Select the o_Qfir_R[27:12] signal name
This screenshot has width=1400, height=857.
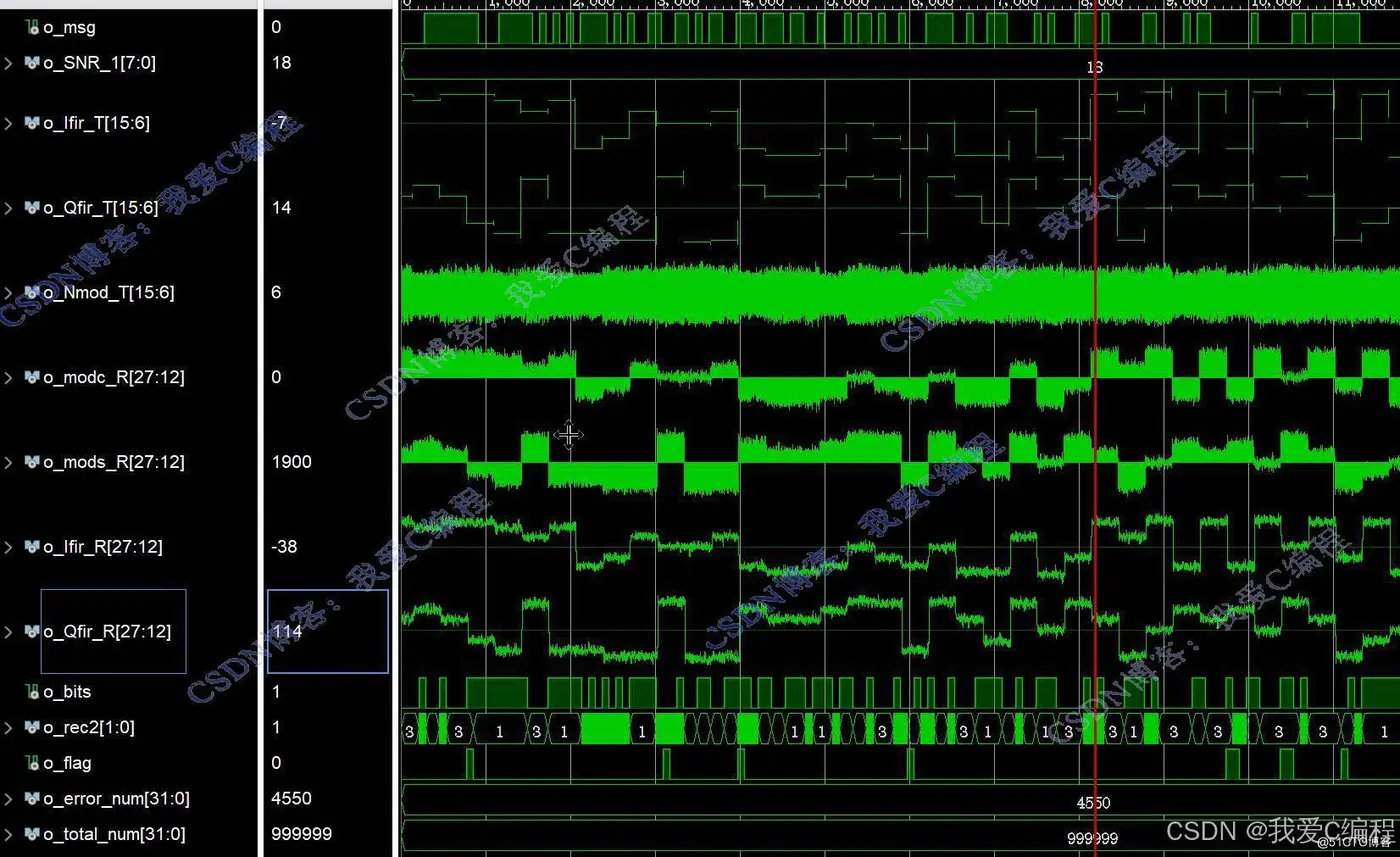(106, 632)
